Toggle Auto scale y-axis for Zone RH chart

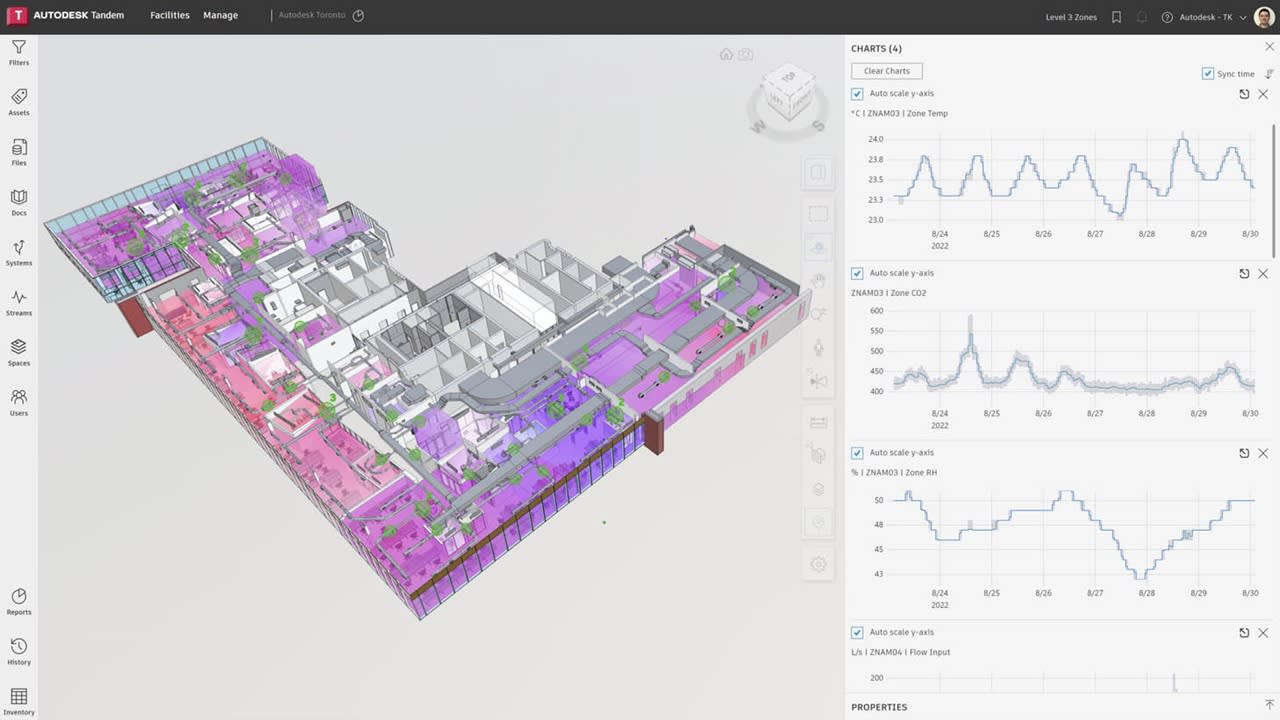pyautogui.click(x=857, y=452)
